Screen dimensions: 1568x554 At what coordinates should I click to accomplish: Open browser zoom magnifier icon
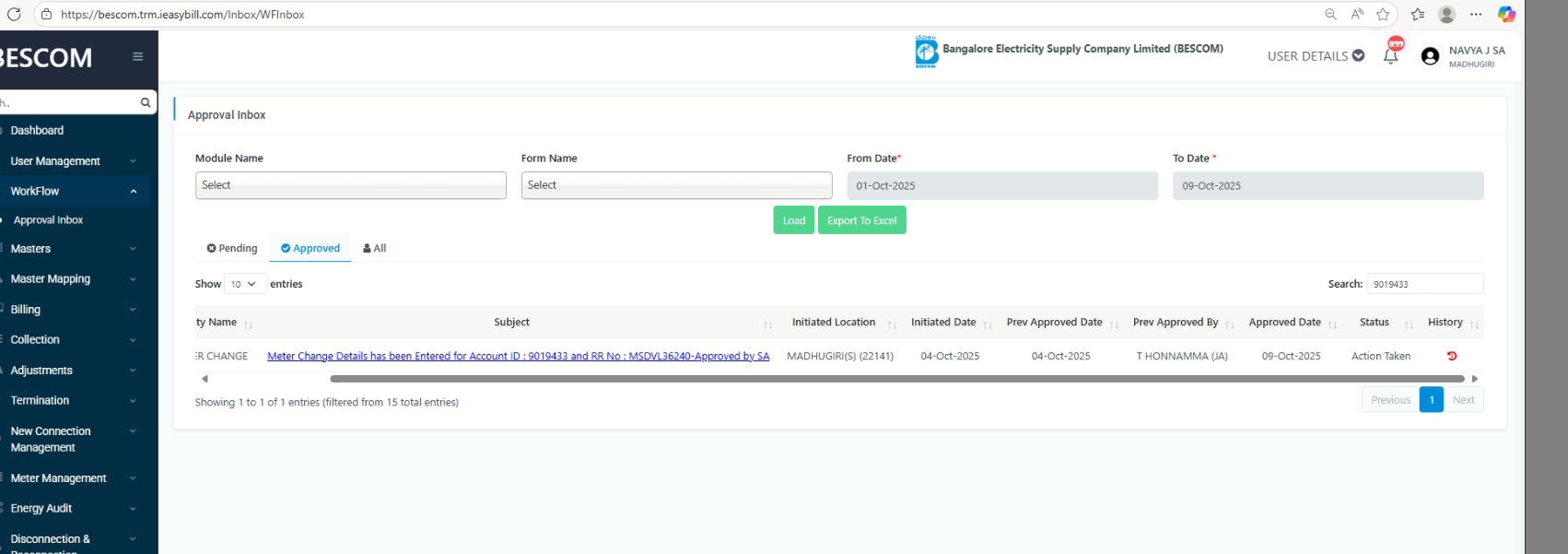coord(1330,14)
